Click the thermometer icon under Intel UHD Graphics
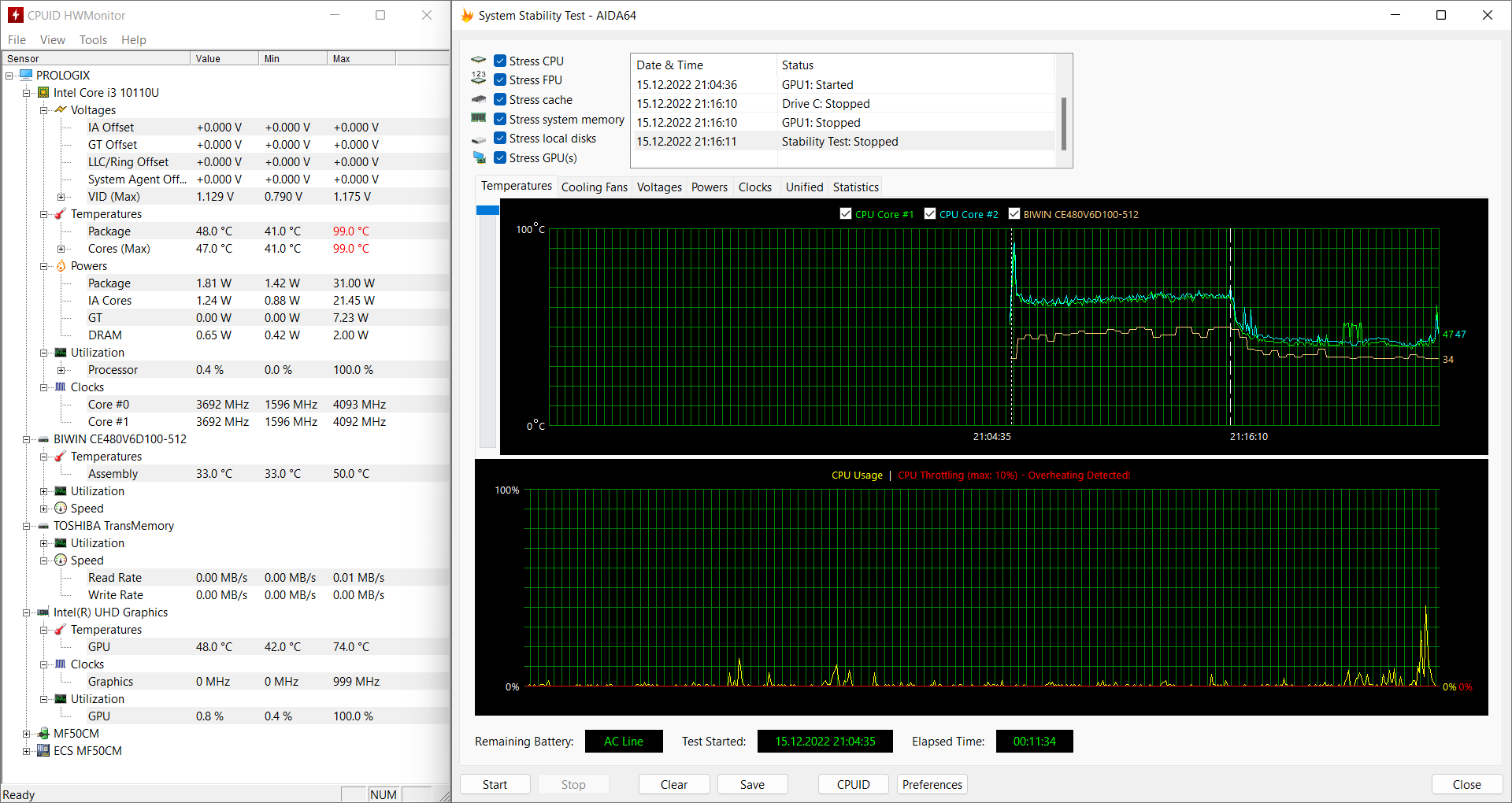Screen dimensions: 1512x803 pos(61,629)
